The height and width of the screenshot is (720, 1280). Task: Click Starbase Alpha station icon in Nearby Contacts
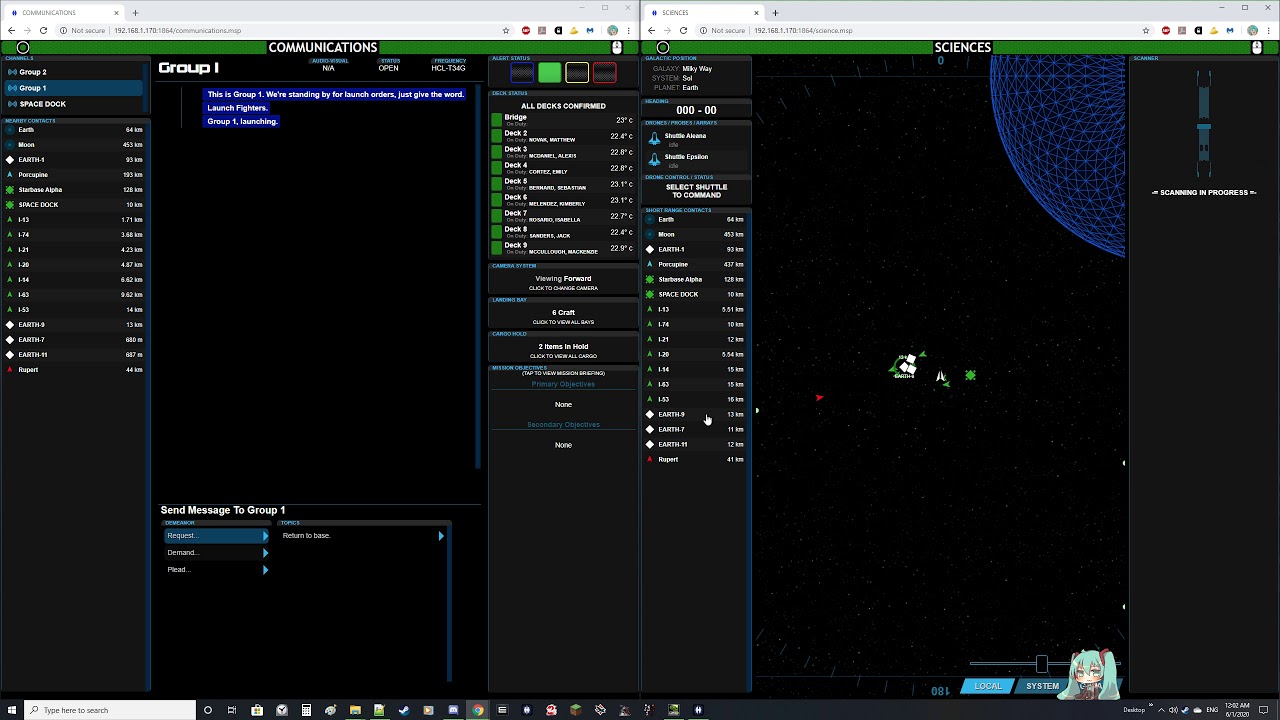click(x=10, y=190)
